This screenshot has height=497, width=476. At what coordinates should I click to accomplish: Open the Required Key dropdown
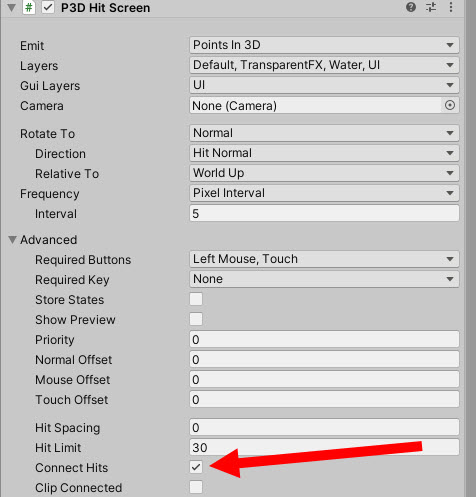(x=324, y=279)
